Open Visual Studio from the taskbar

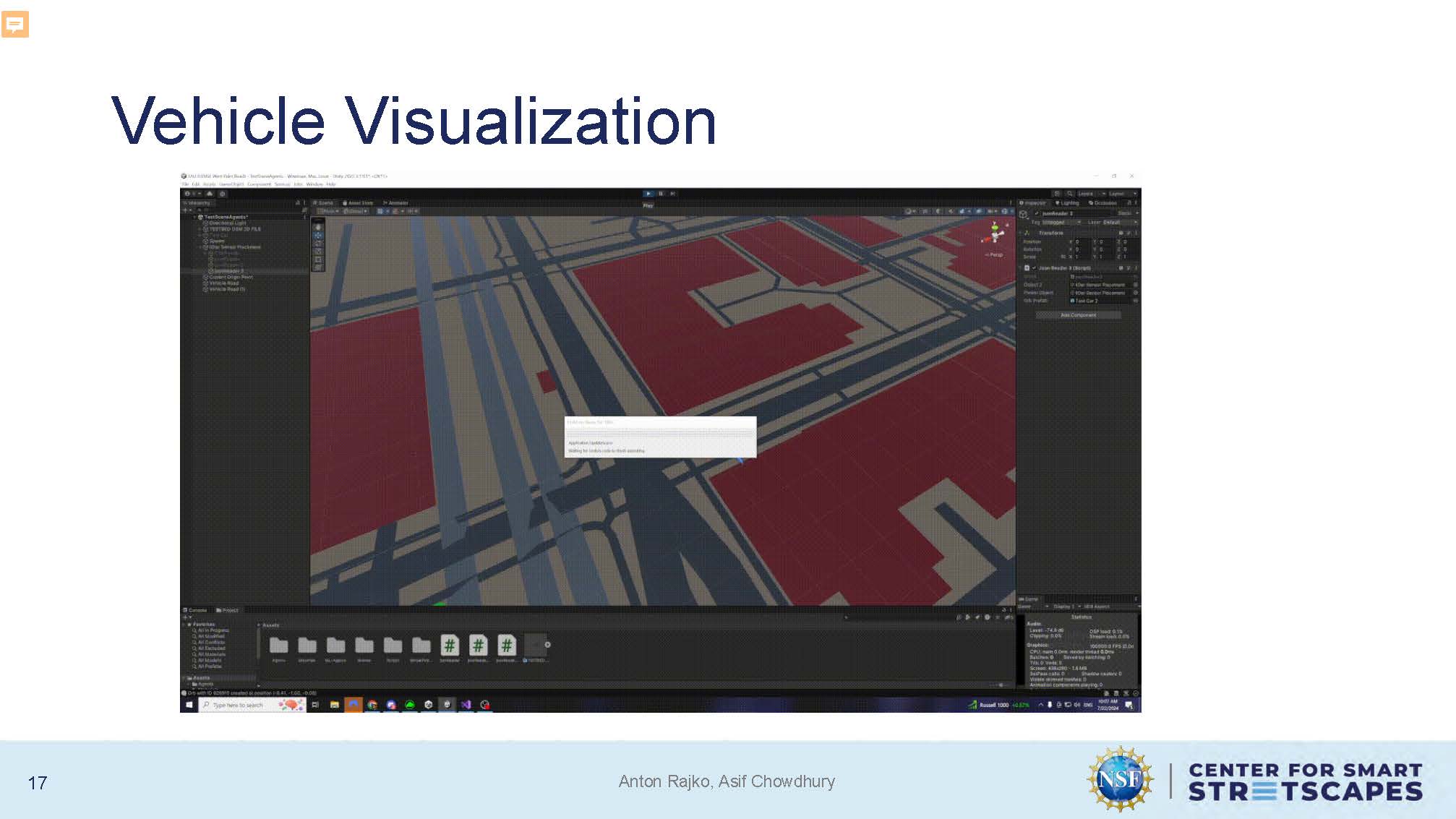466,705
